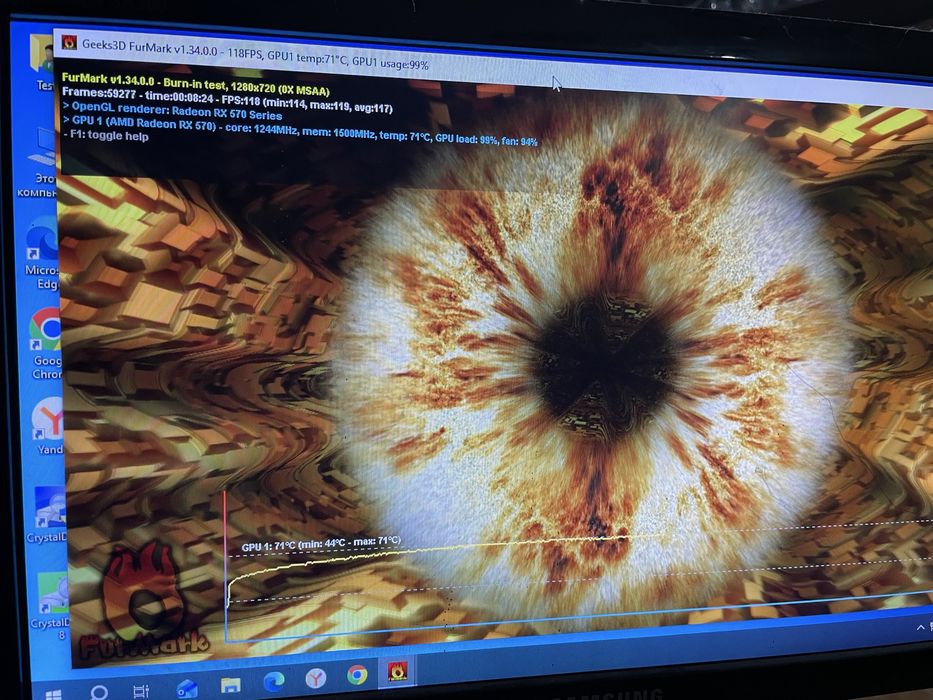Launch Outlook from the taskbar
Viewport: 933px width, 700px height.
pos(186,689)
